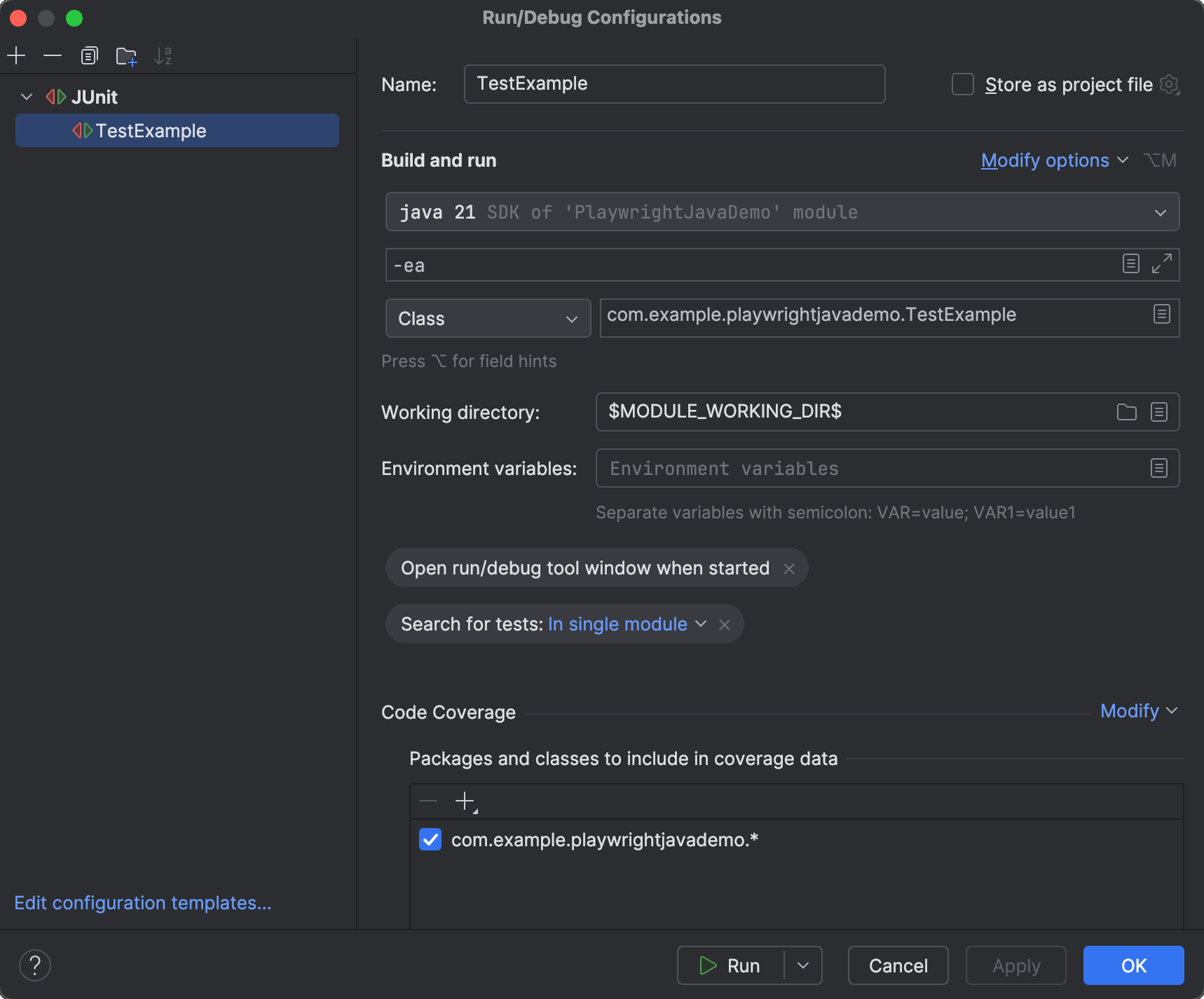Change search for tests scope dropdown

coord(701,623)
